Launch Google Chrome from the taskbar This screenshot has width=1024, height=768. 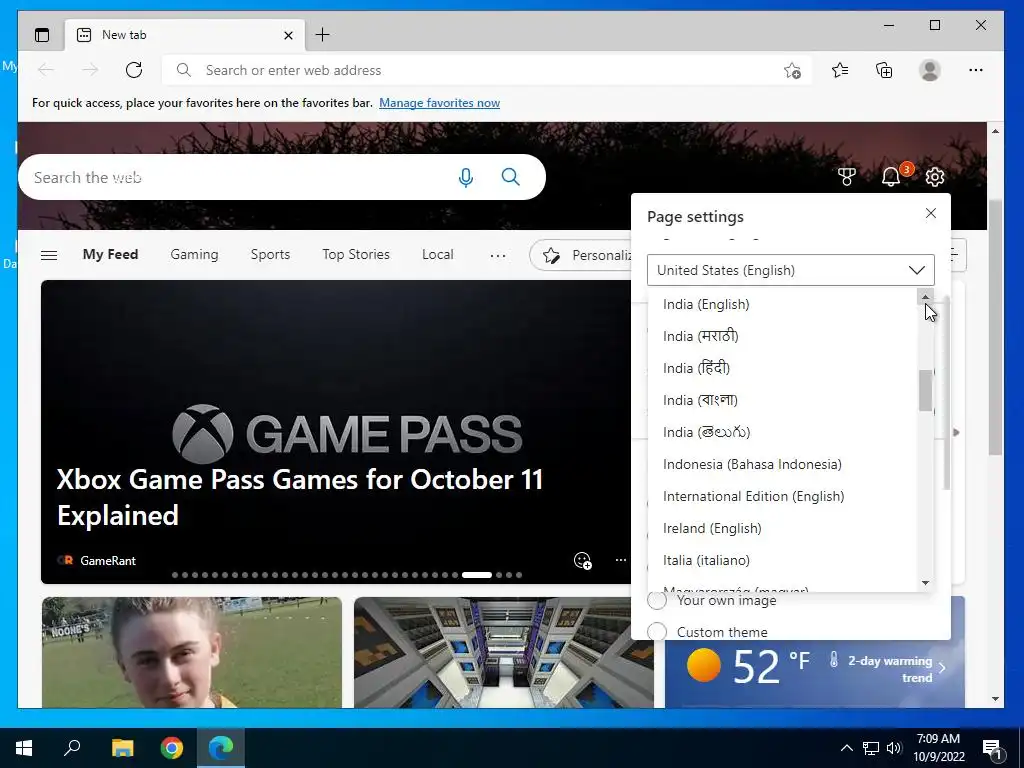coord(172,748)
